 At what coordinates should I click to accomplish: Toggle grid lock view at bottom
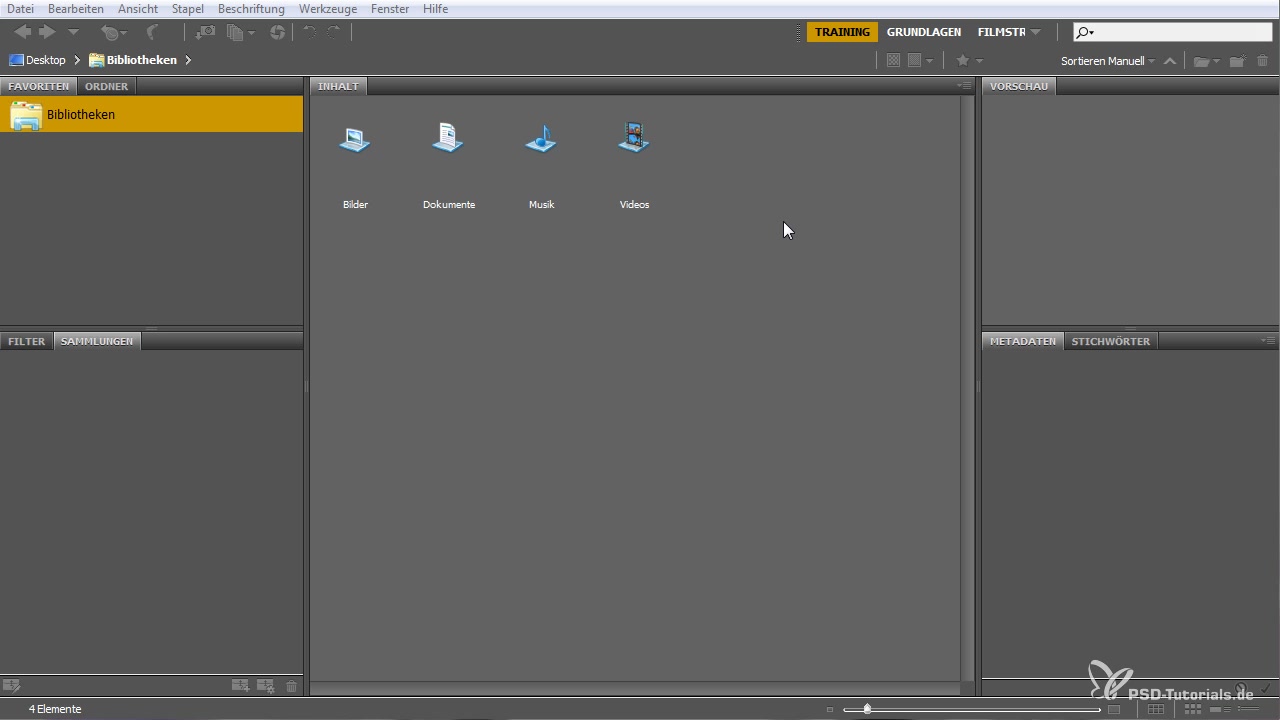coord(1156,709)
